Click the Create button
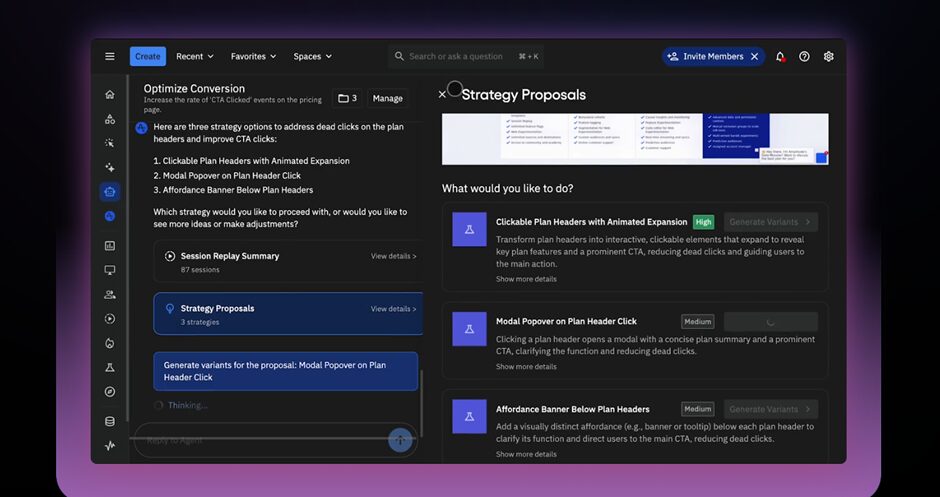 (x=148, y=57)
